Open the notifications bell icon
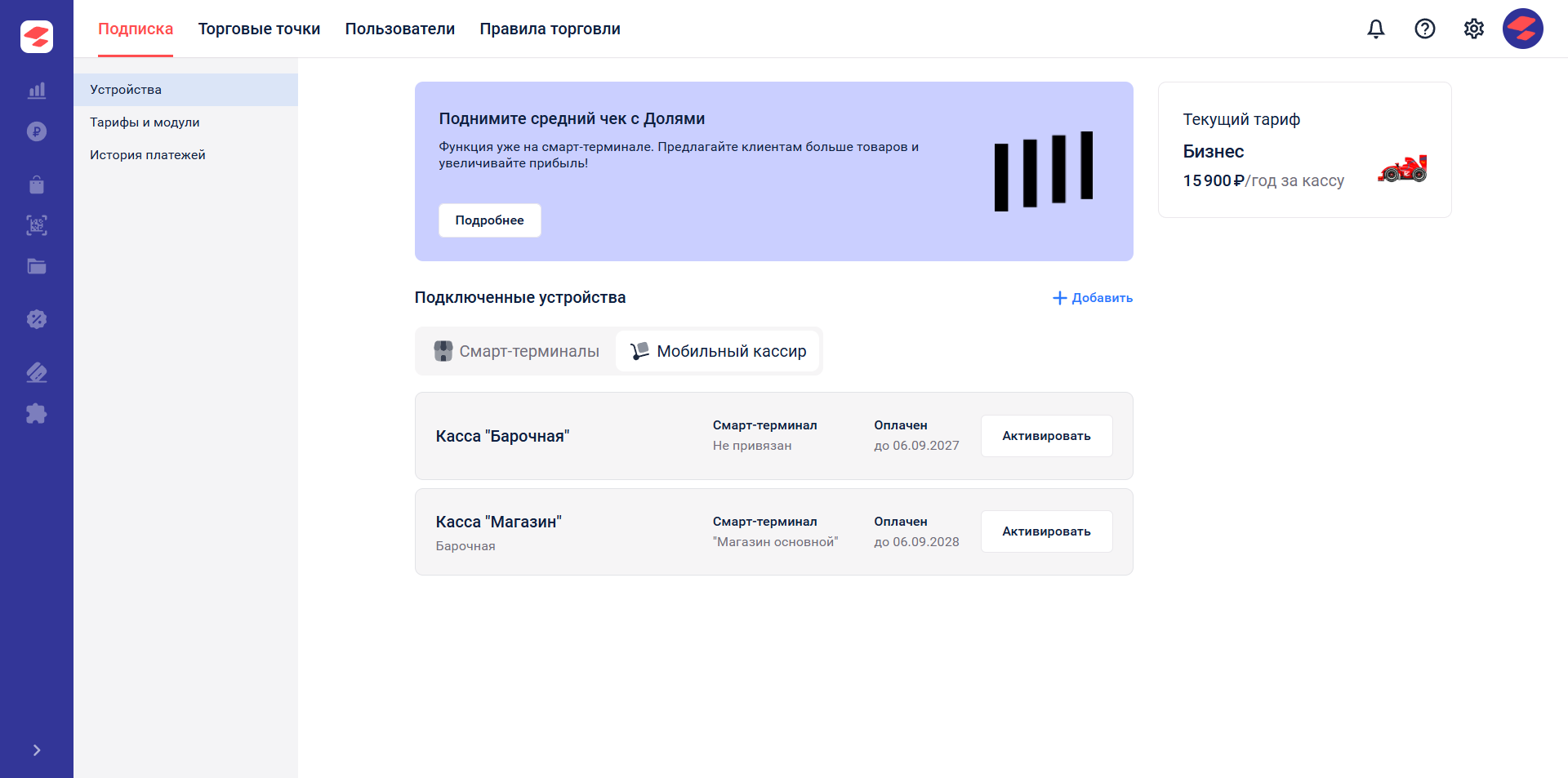This screenshot has width=1568, height=778. click(x=1376, y=29)
